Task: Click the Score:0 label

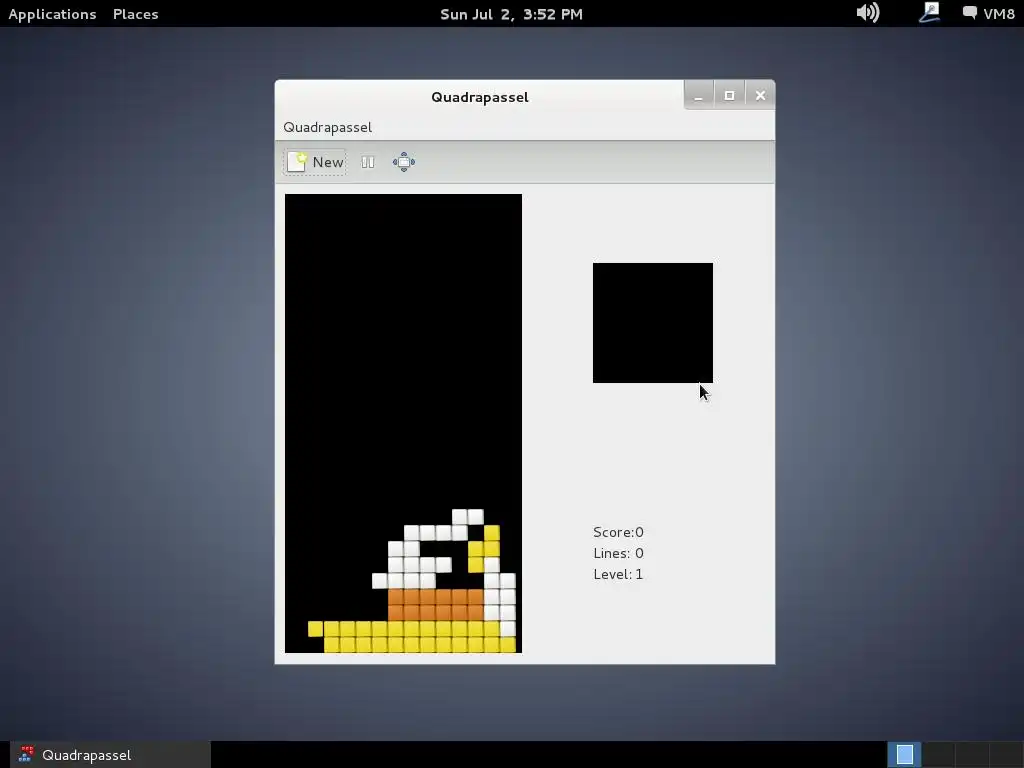Action: coord(618,532)
